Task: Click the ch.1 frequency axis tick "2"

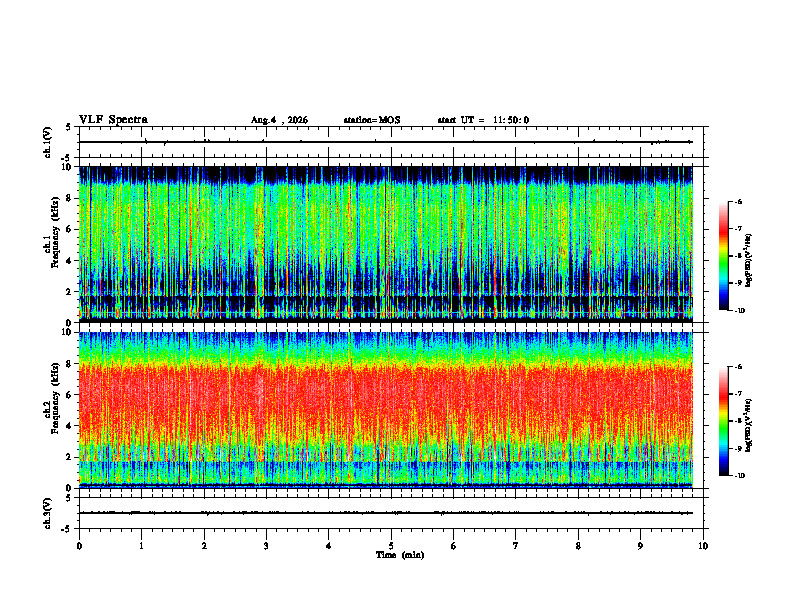Action: click(70, 291)
